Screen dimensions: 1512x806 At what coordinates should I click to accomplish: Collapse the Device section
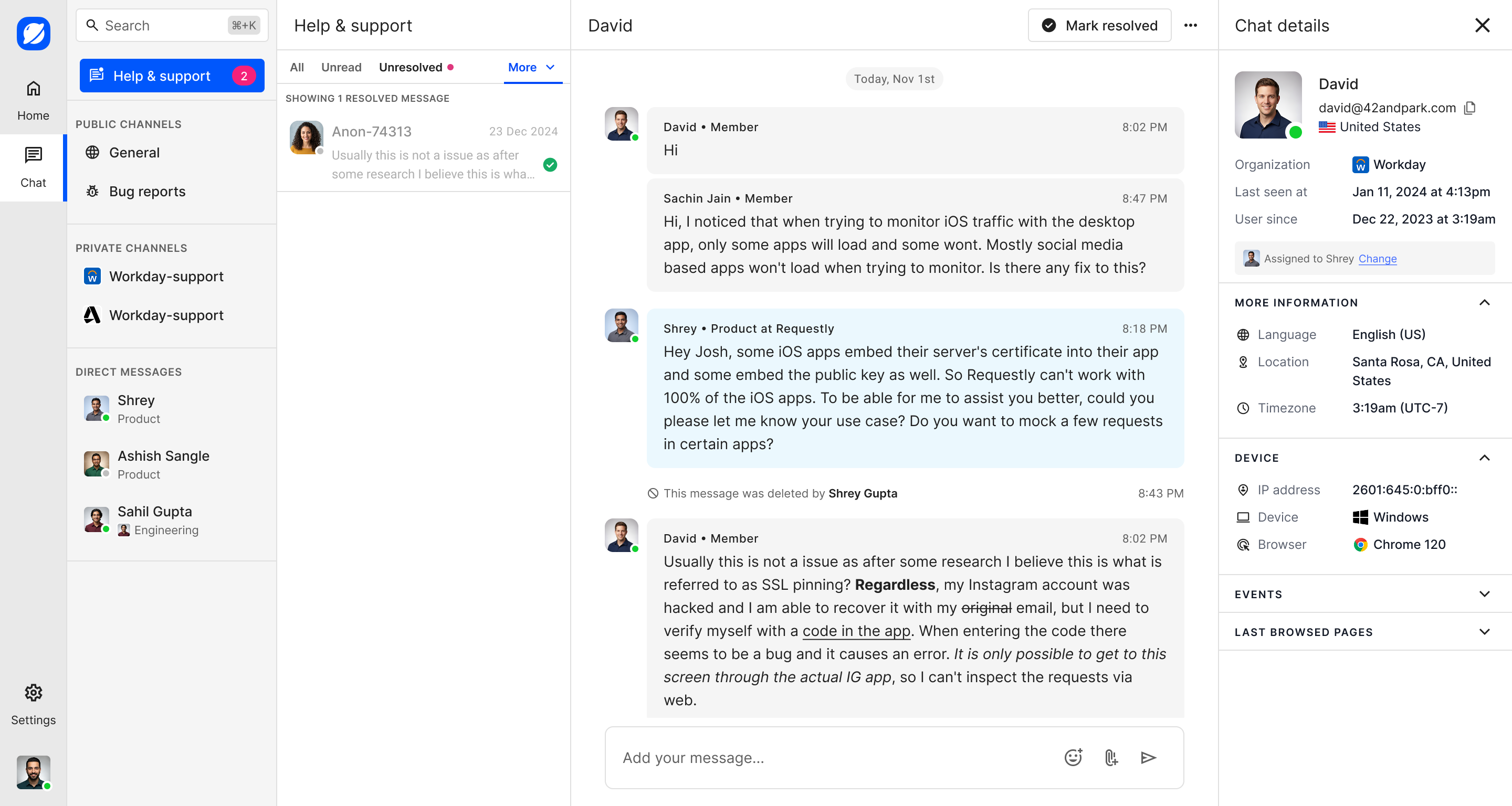[1484, 458]
